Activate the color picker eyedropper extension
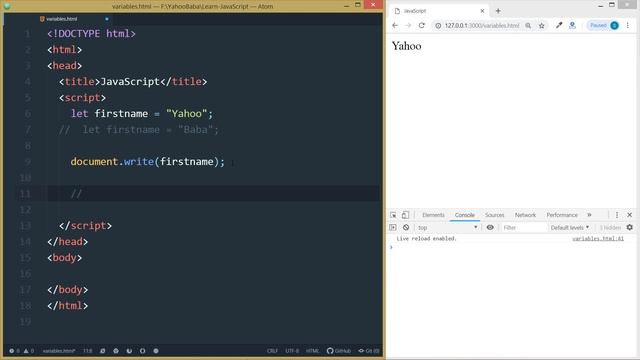Screen dimensions: 640x360 559,25
